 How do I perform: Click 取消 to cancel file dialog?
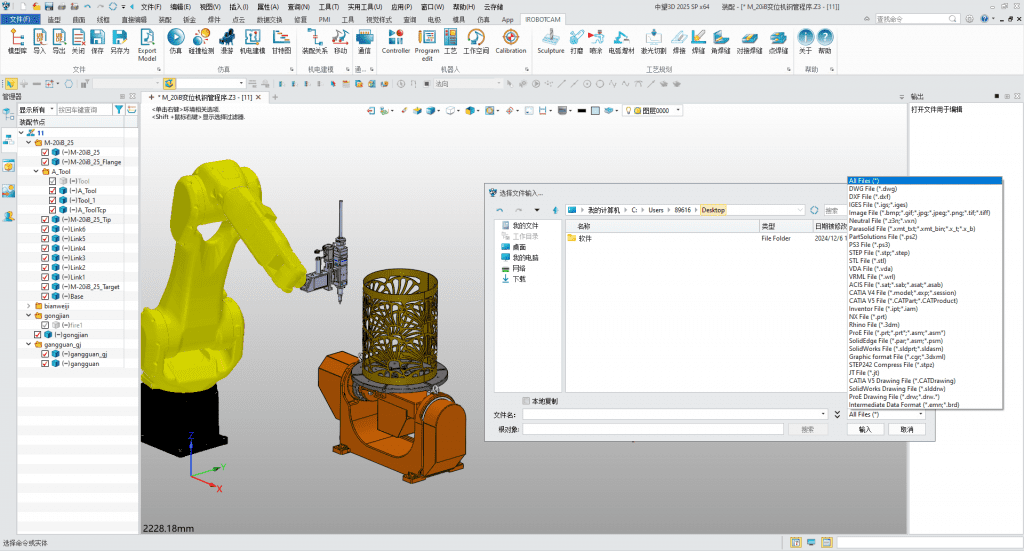click(906, 429)
